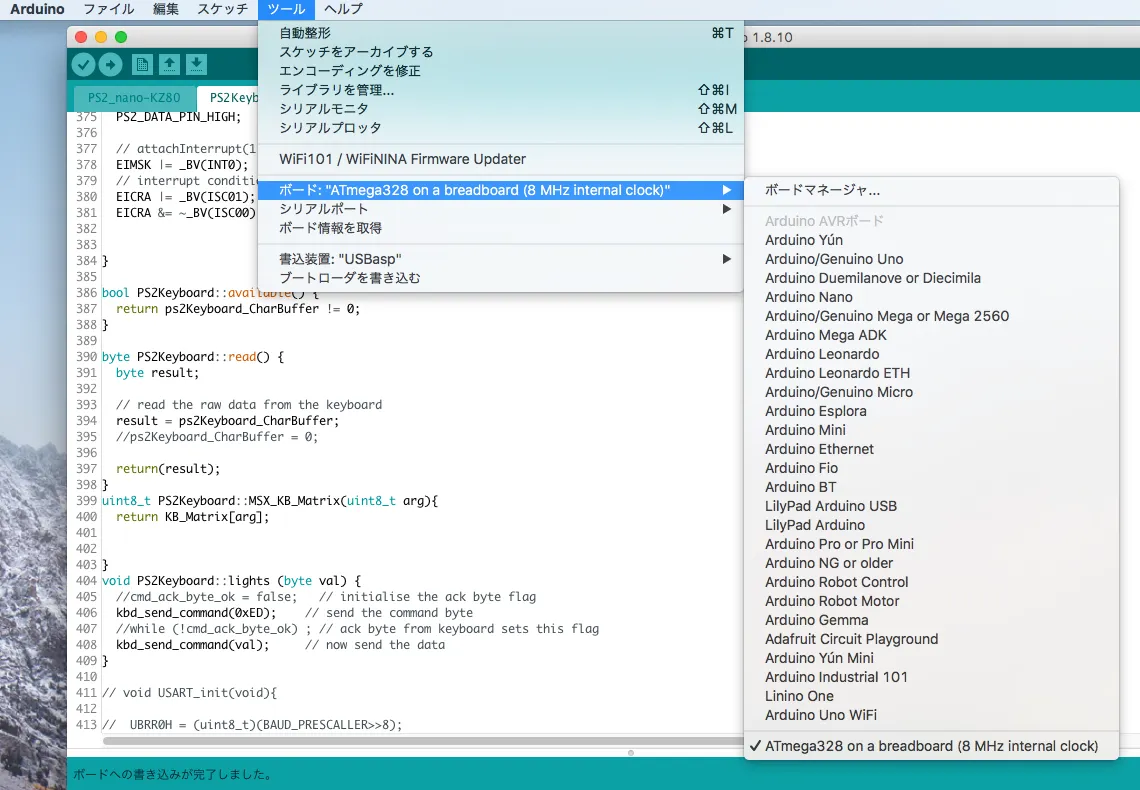Screen dimensions: 1140x790
Task: Open the 編集 menu
Action: point(166,9)
